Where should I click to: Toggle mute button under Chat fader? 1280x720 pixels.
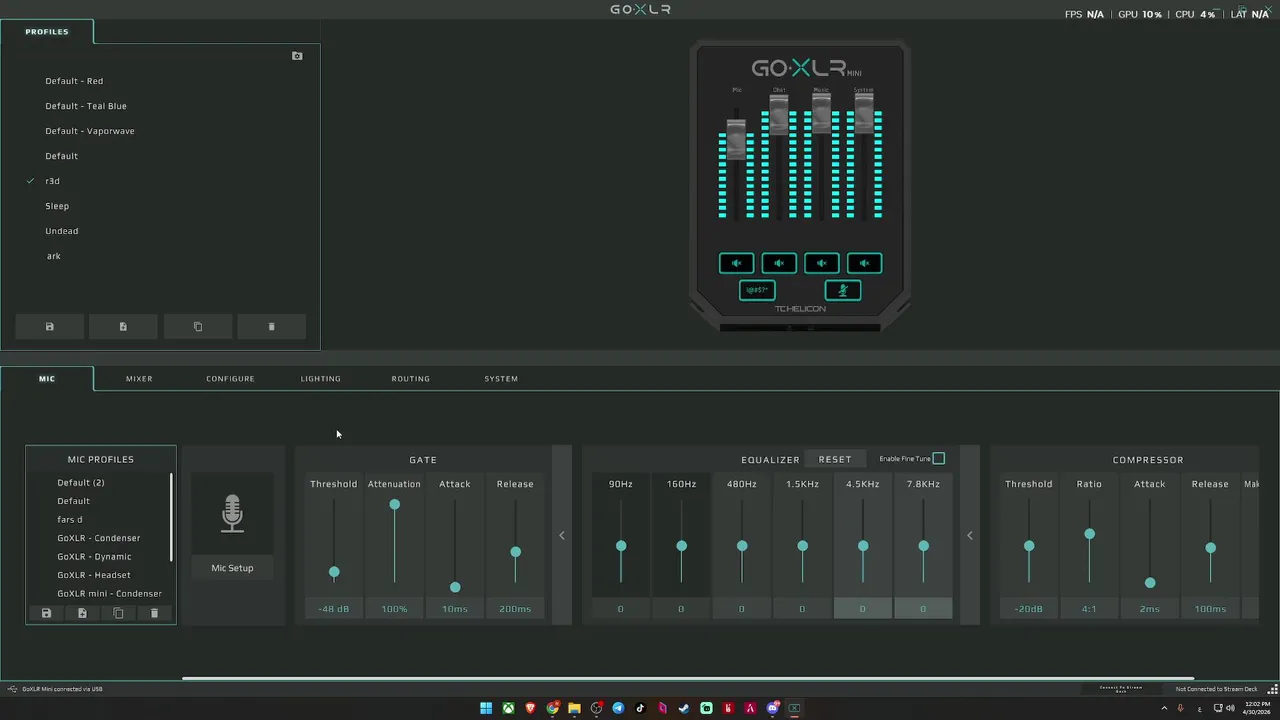click(779, 263)
